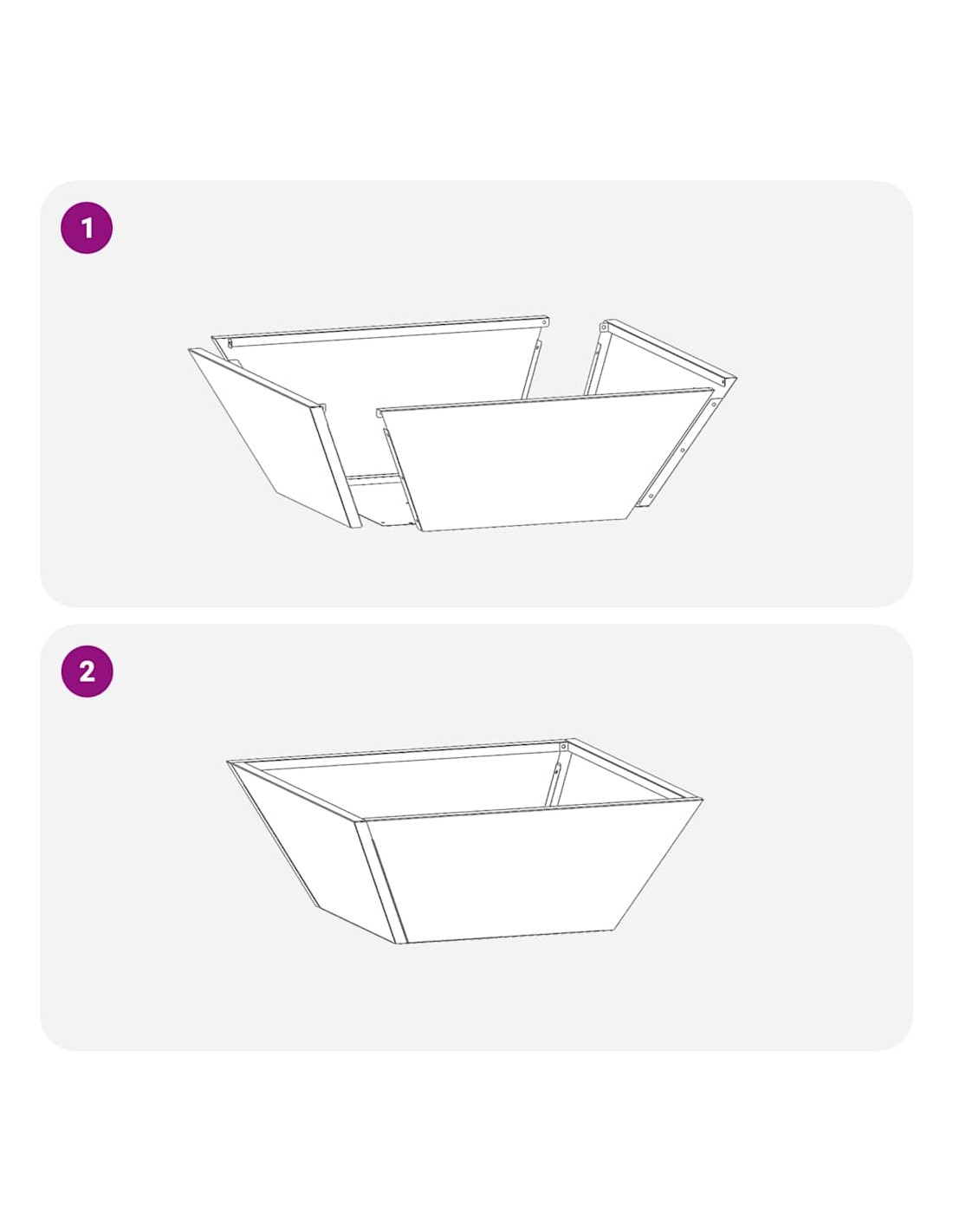Viewport: 953px width, 1232px height.
Task: Click the corner screw on assembled planter
Action: click(x=564, y=746)
